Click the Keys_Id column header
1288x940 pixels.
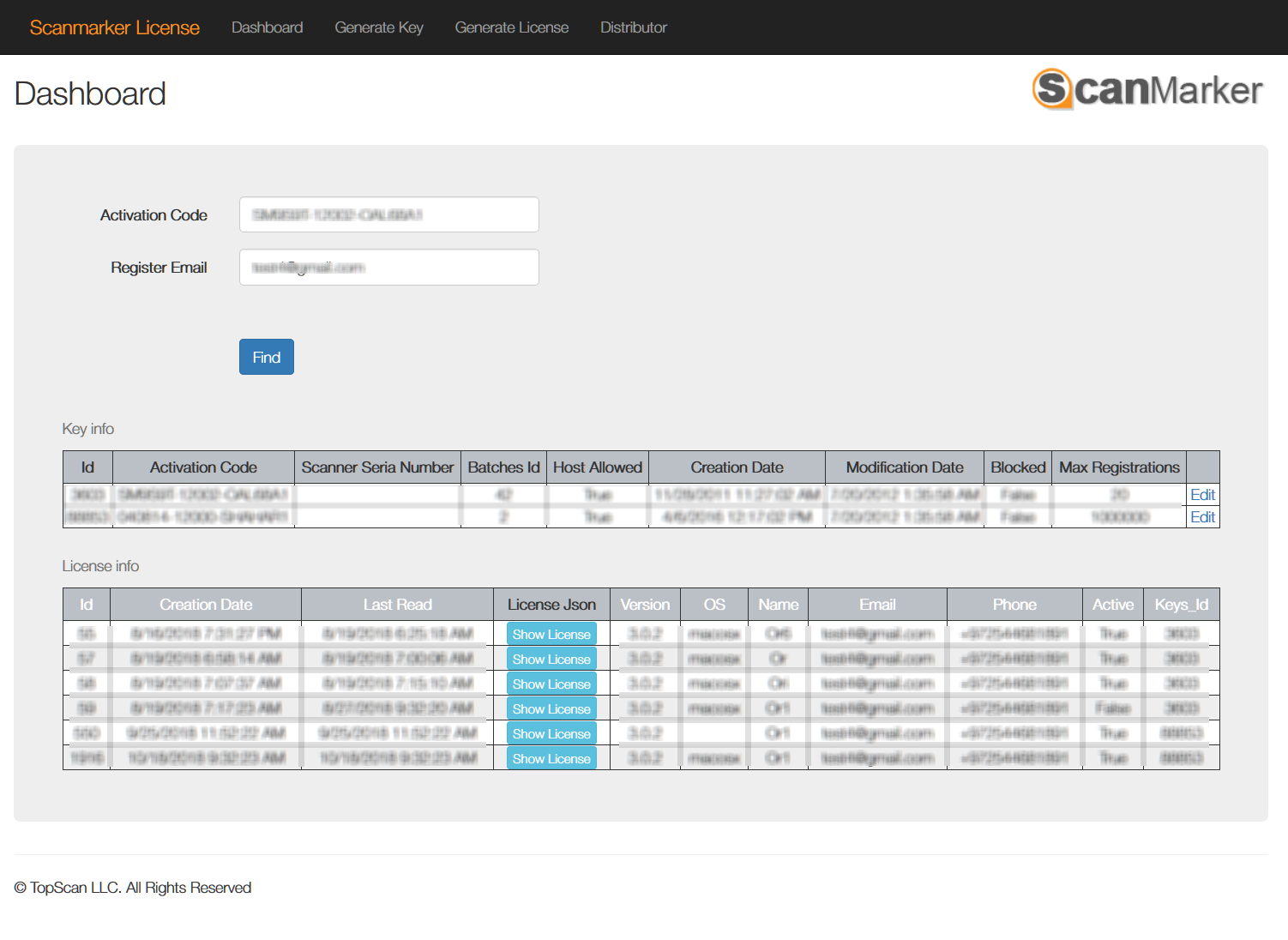[x=1181, y=605]
